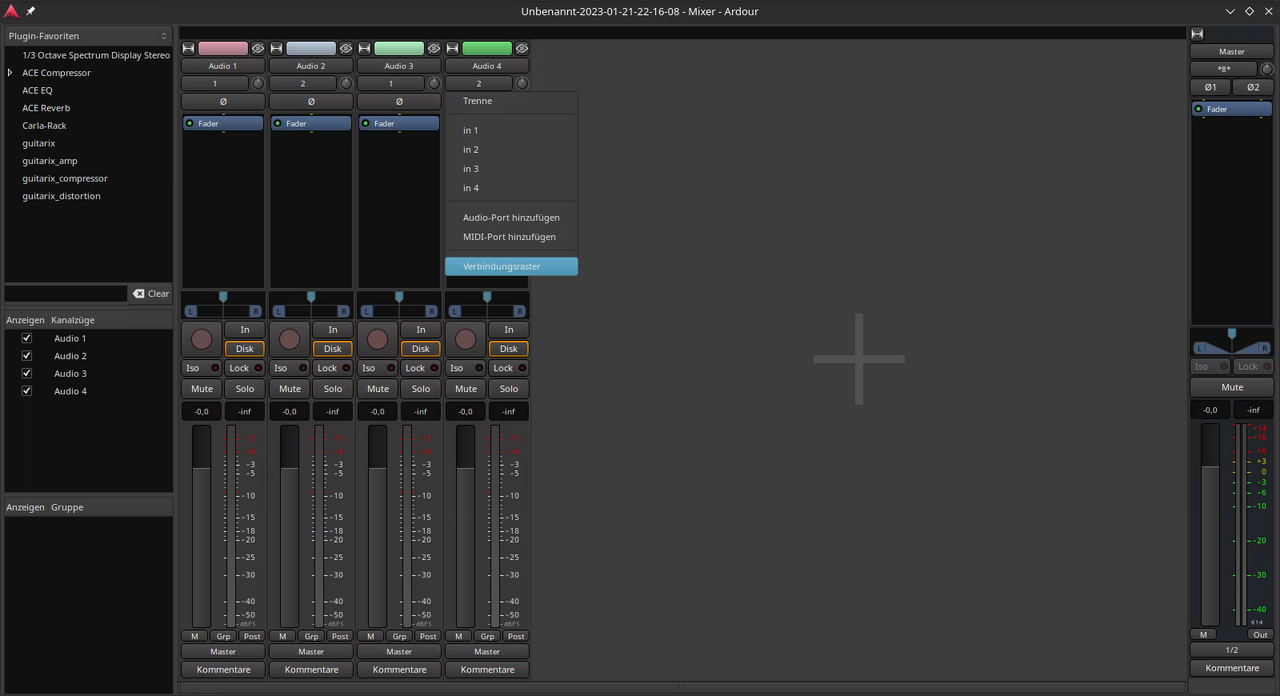Hide the Audio 2 mixer strip

(x=345, y=48)
